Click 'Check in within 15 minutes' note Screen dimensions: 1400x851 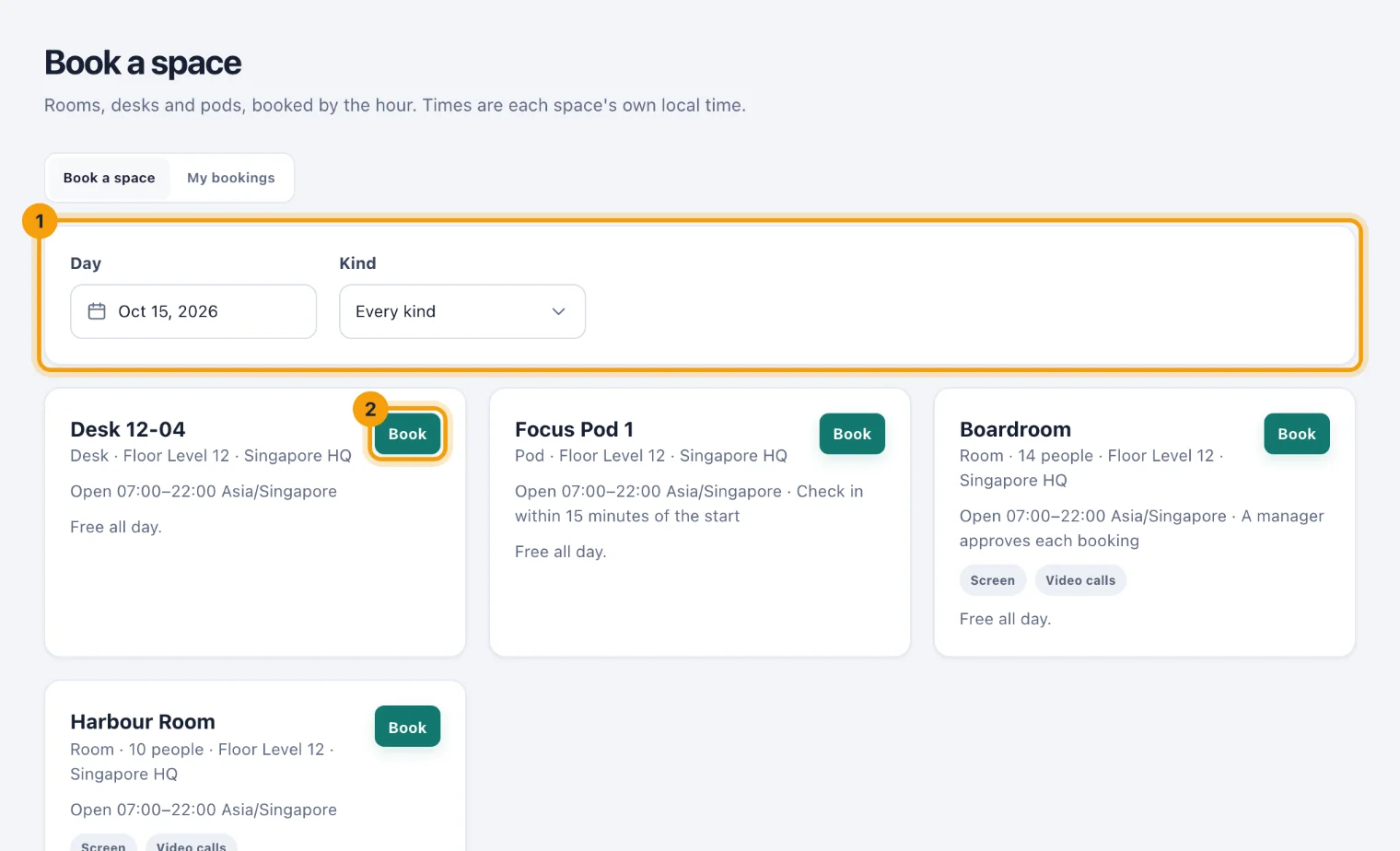tap(689, 504)
